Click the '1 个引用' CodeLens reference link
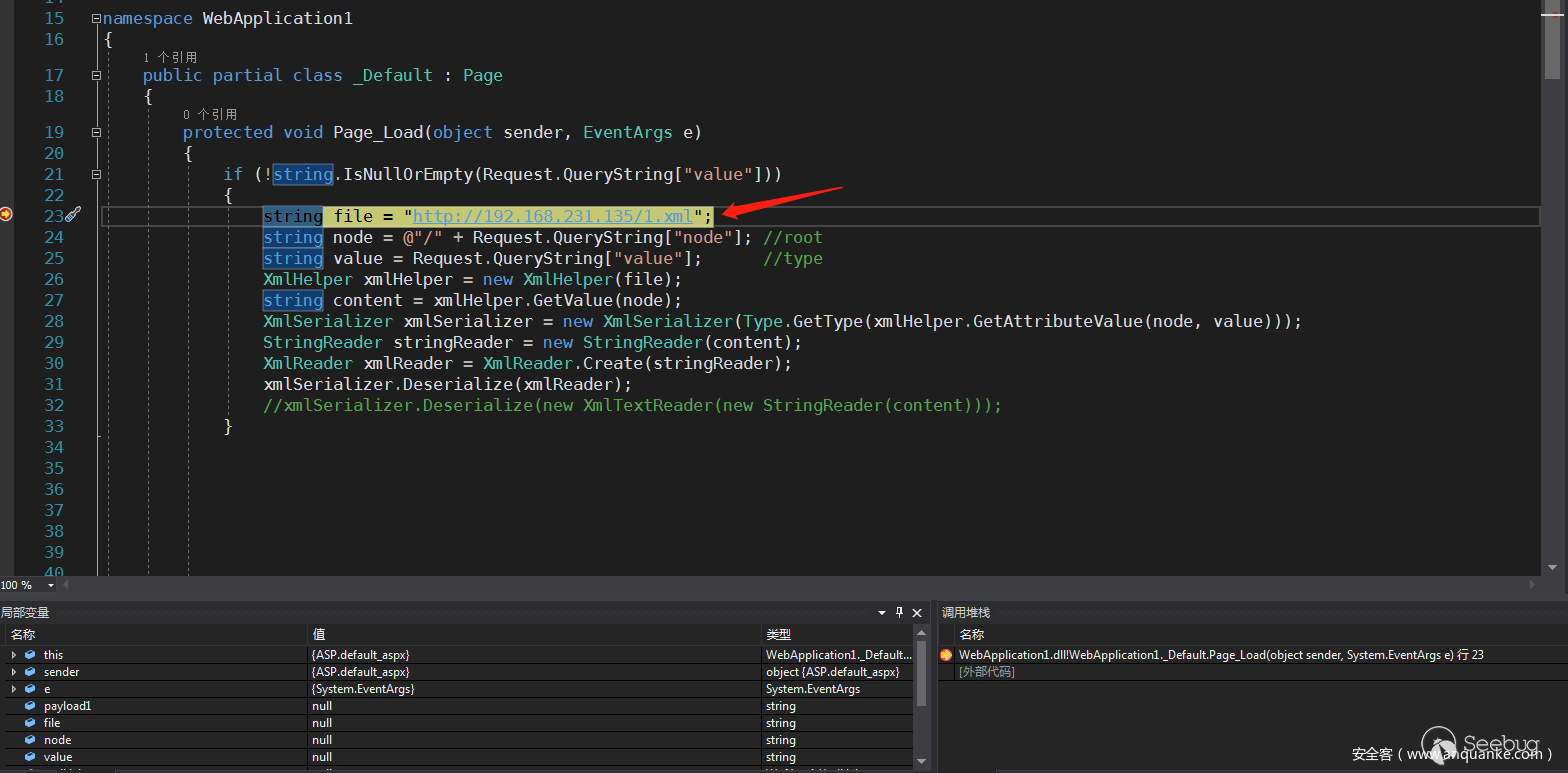This screenshot has height=773, width=1568. tap(170, 58)
